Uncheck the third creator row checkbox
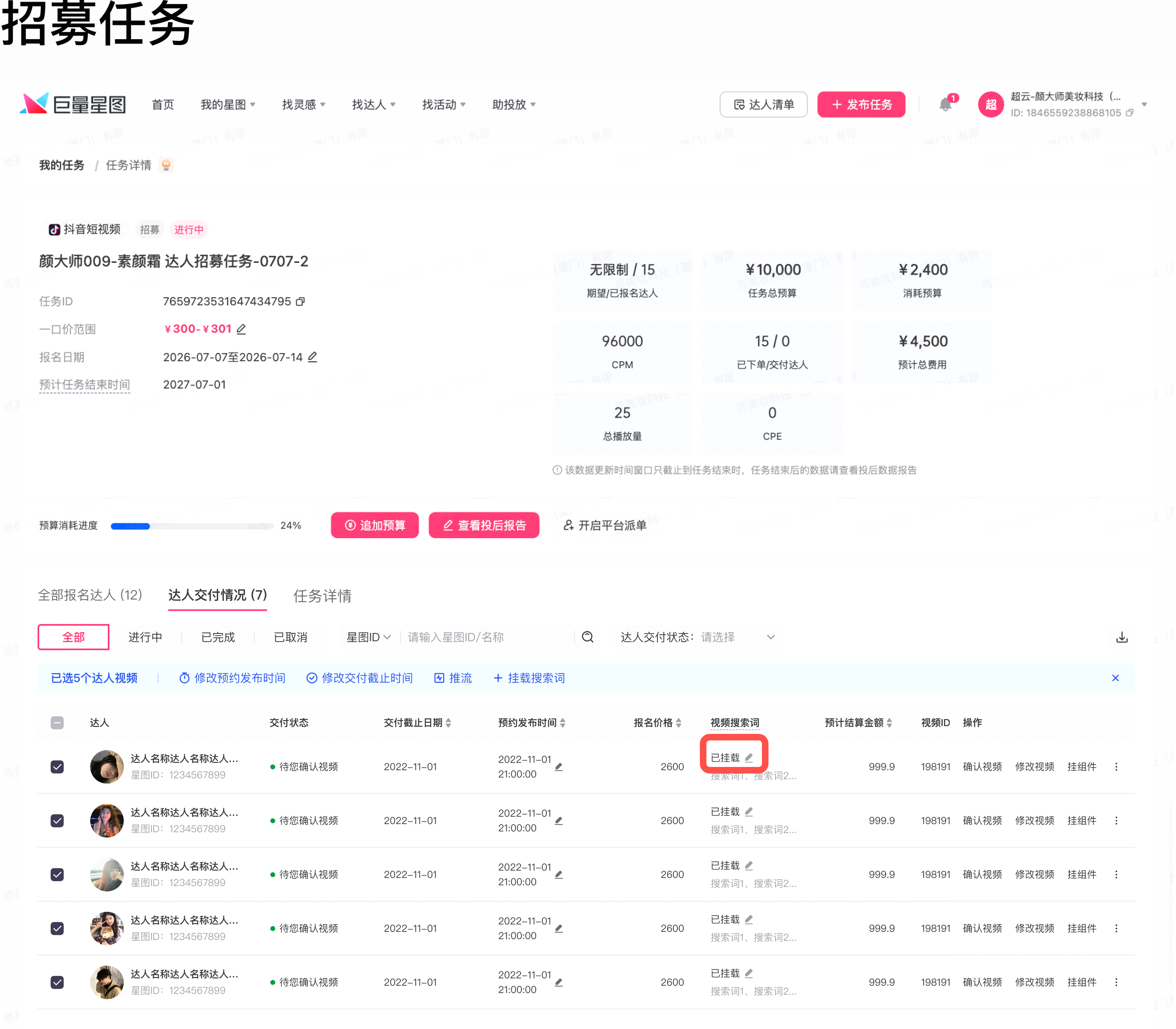The width and height of the screenshot is (1176, 1029). [x=57, y=875]
